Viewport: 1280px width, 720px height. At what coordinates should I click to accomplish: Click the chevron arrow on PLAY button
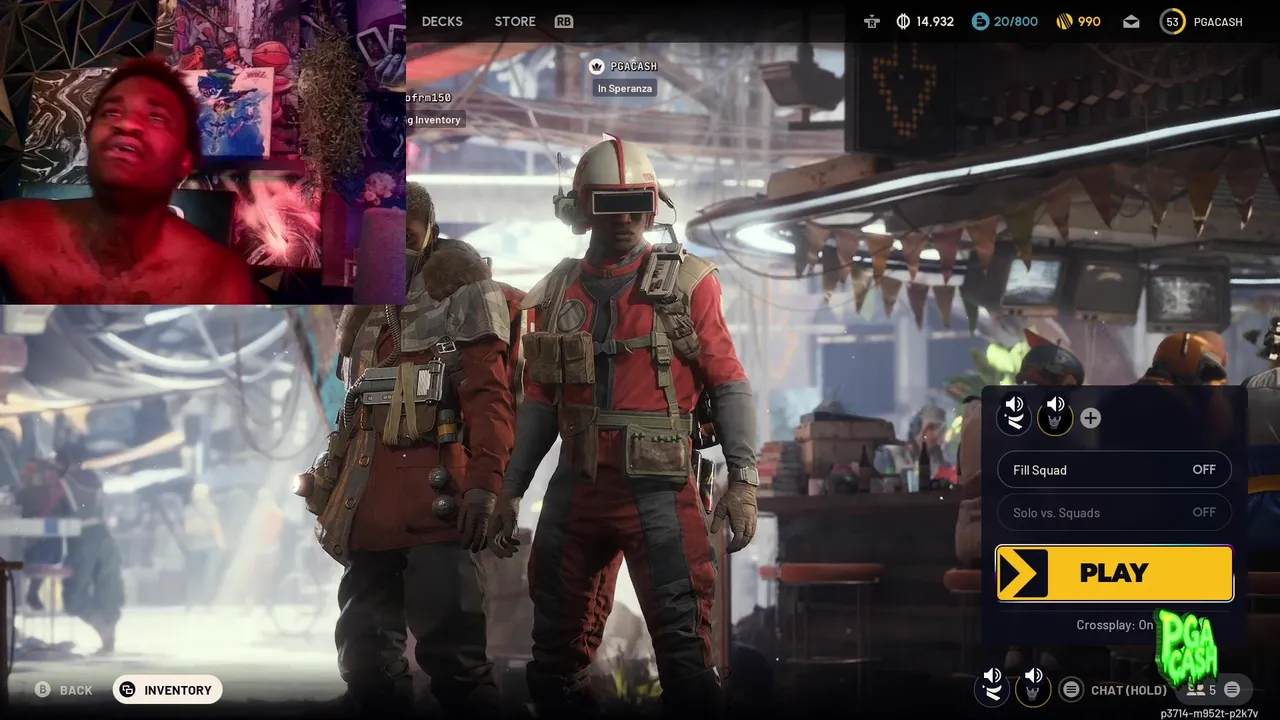click(1023, 573)
